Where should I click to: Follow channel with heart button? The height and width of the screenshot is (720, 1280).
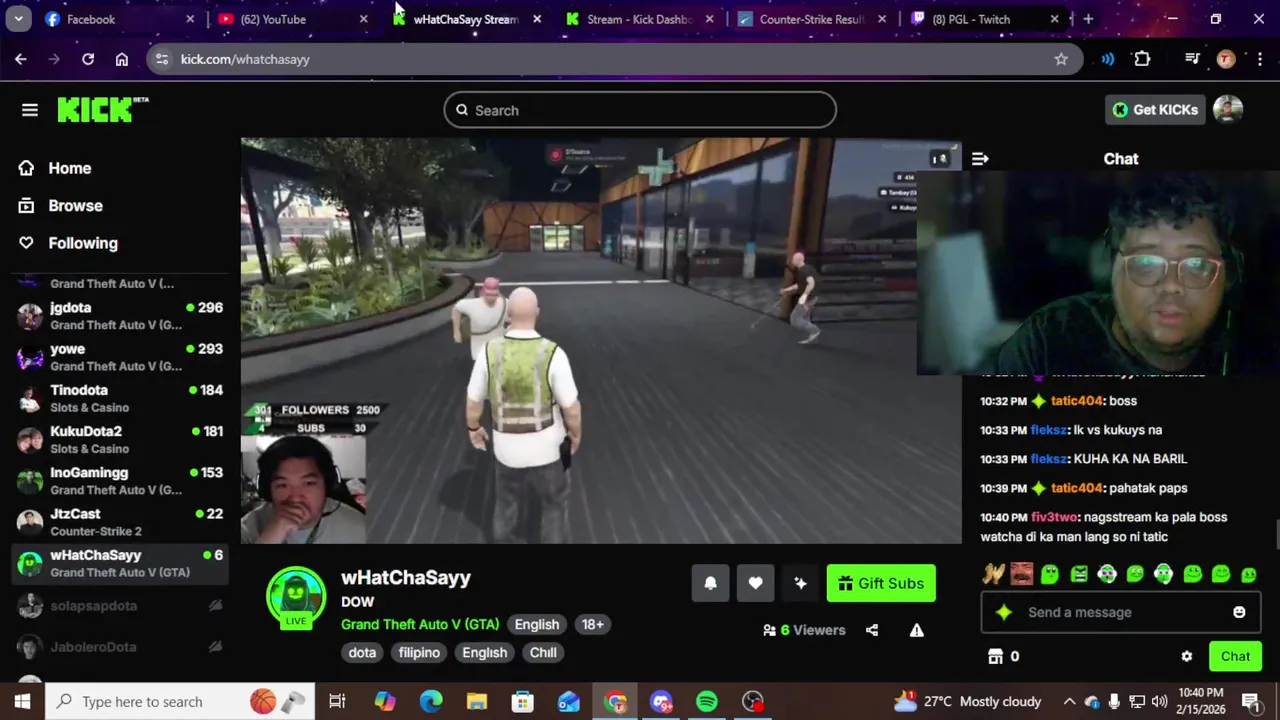coord(755,583)
